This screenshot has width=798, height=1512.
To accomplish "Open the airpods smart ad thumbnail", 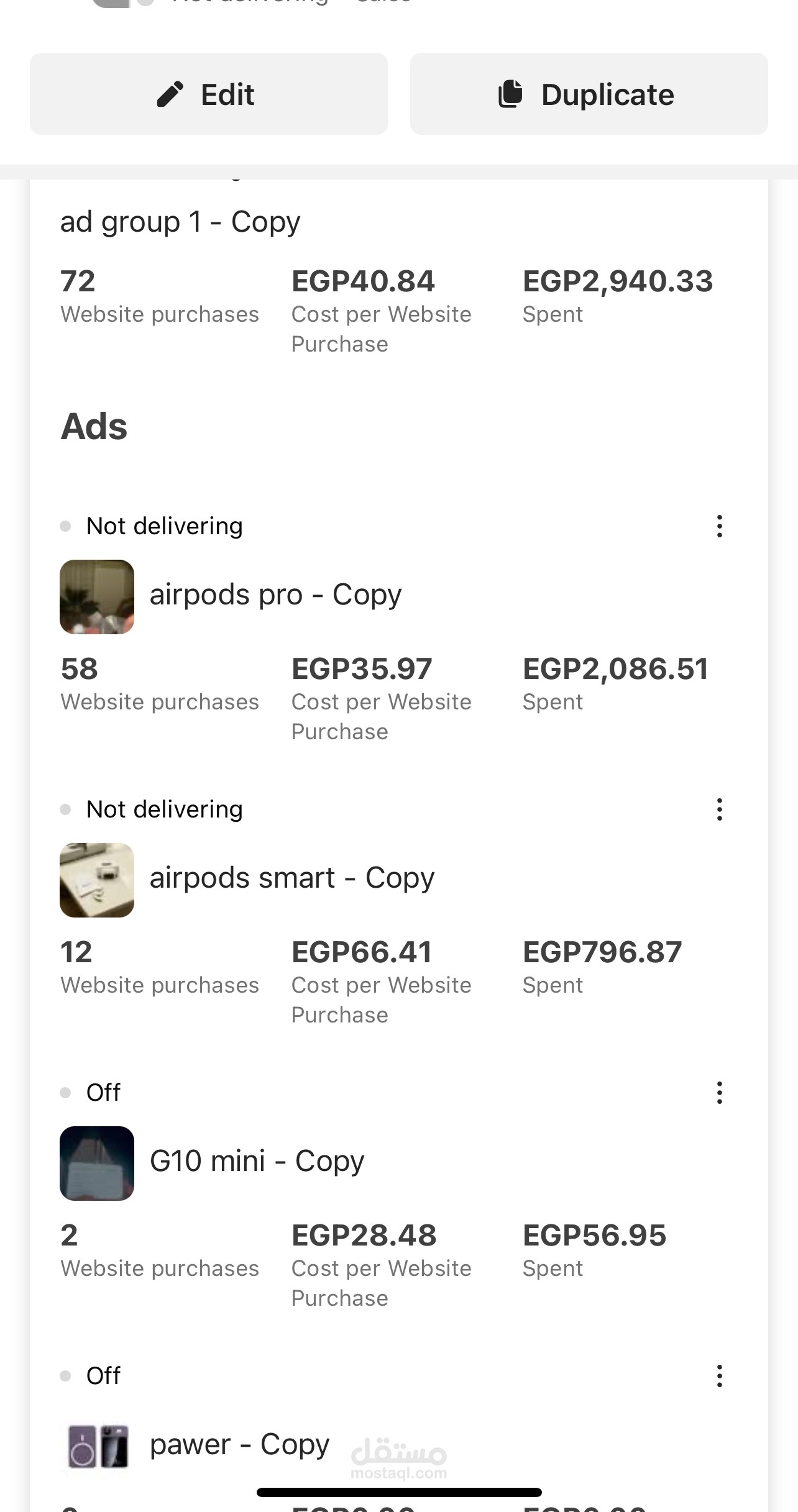I will click(97, 880).
